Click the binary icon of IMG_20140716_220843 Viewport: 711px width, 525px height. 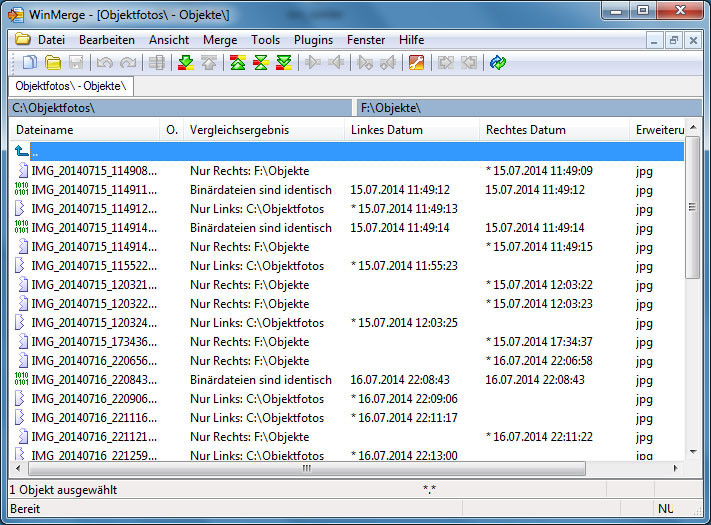coord(21,379)
